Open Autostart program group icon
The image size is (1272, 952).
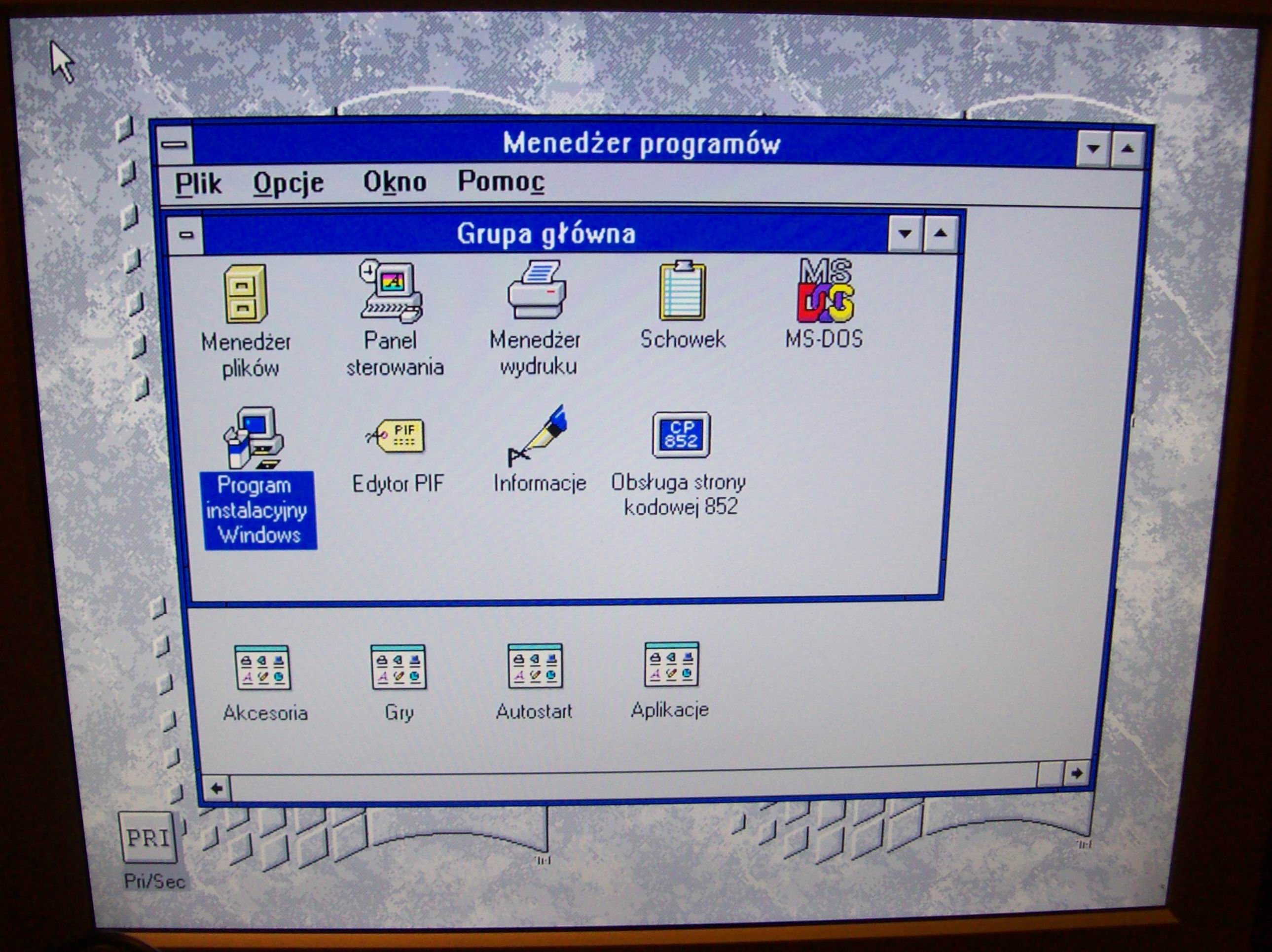click(x=535, y=665)
